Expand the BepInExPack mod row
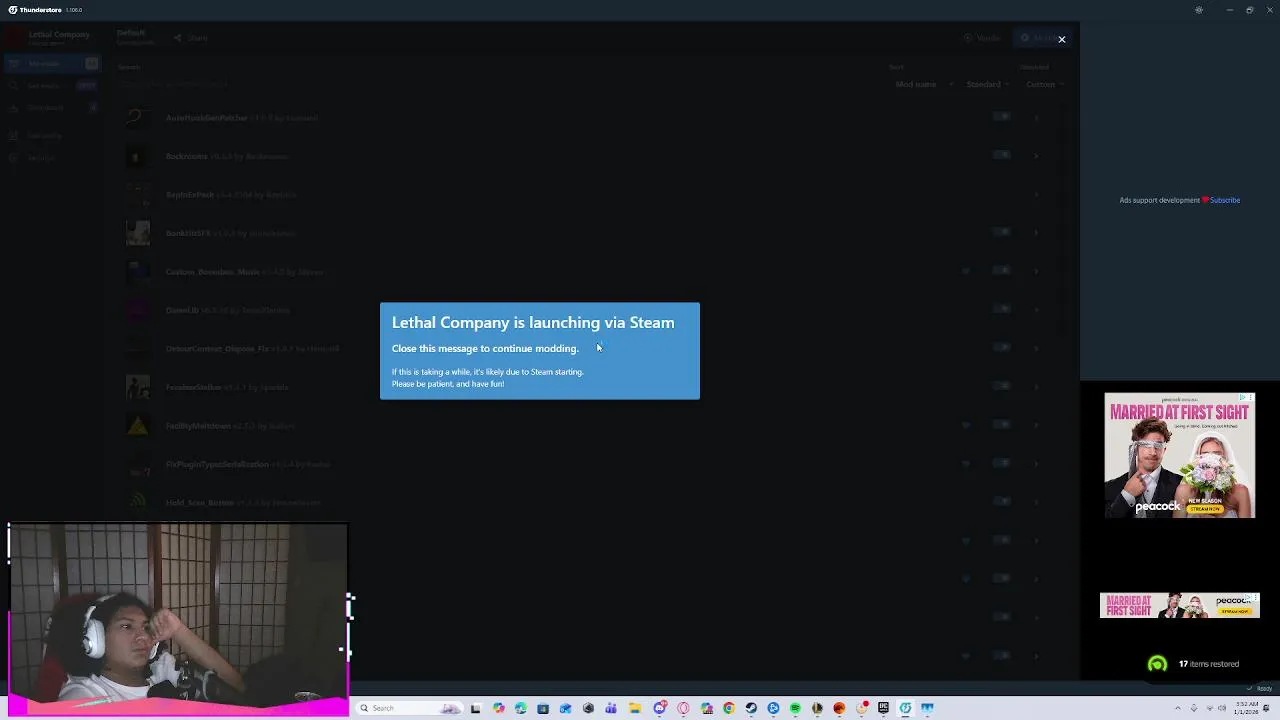Viewport: 1280px width, 720px height. 1036,194
